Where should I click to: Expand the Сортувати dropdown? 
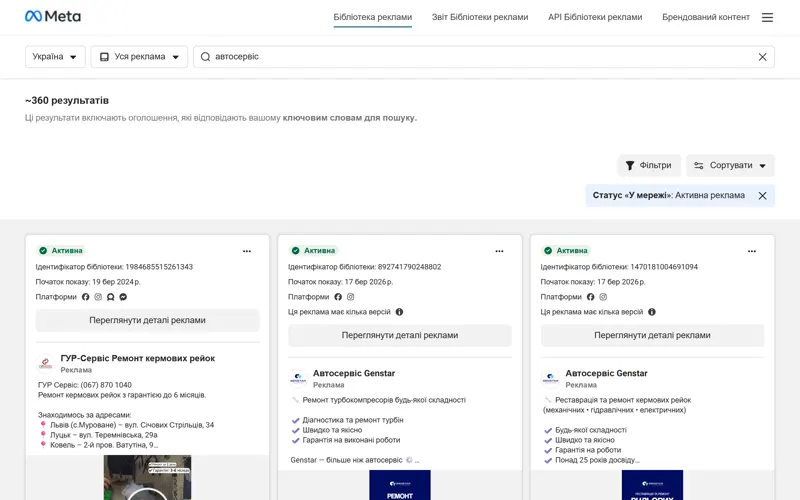[x=730, y=165]
